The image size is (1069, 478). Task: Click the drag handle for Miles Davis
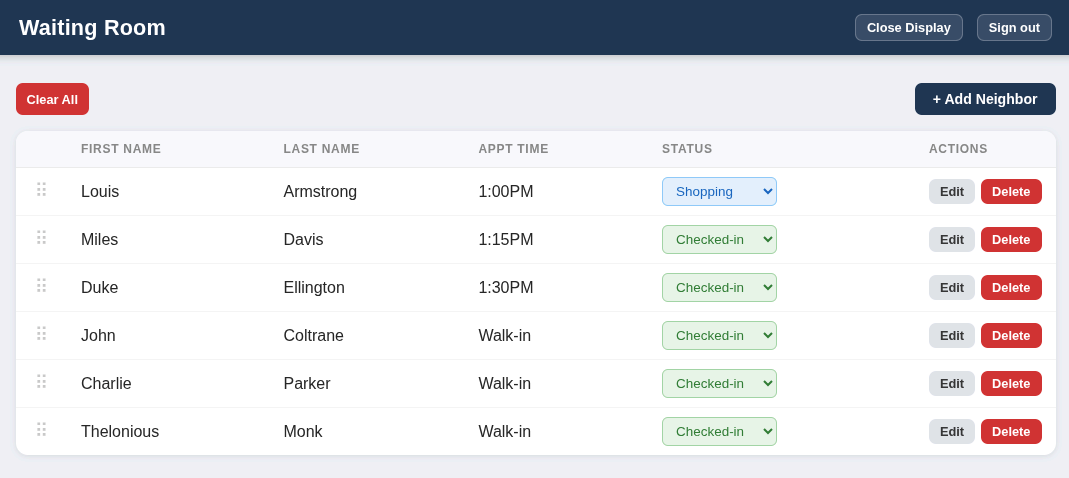(x=42, y=237)
